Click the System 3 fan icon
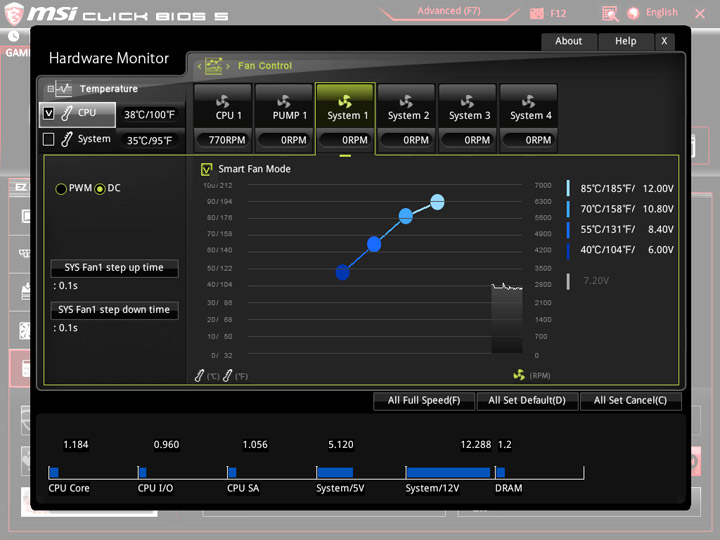Image resolution: width=720 pixels, height=540 pixels. [467, 101]
